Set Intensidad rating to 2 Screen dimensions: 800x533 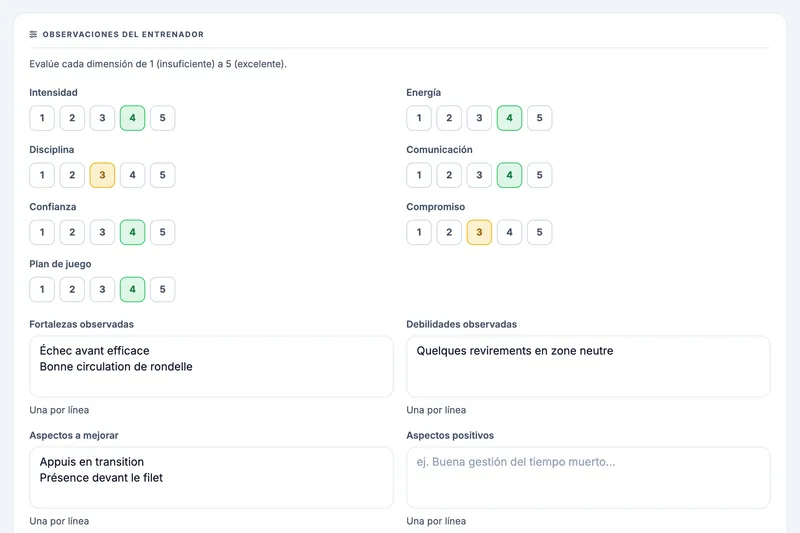tap(72, 118)
